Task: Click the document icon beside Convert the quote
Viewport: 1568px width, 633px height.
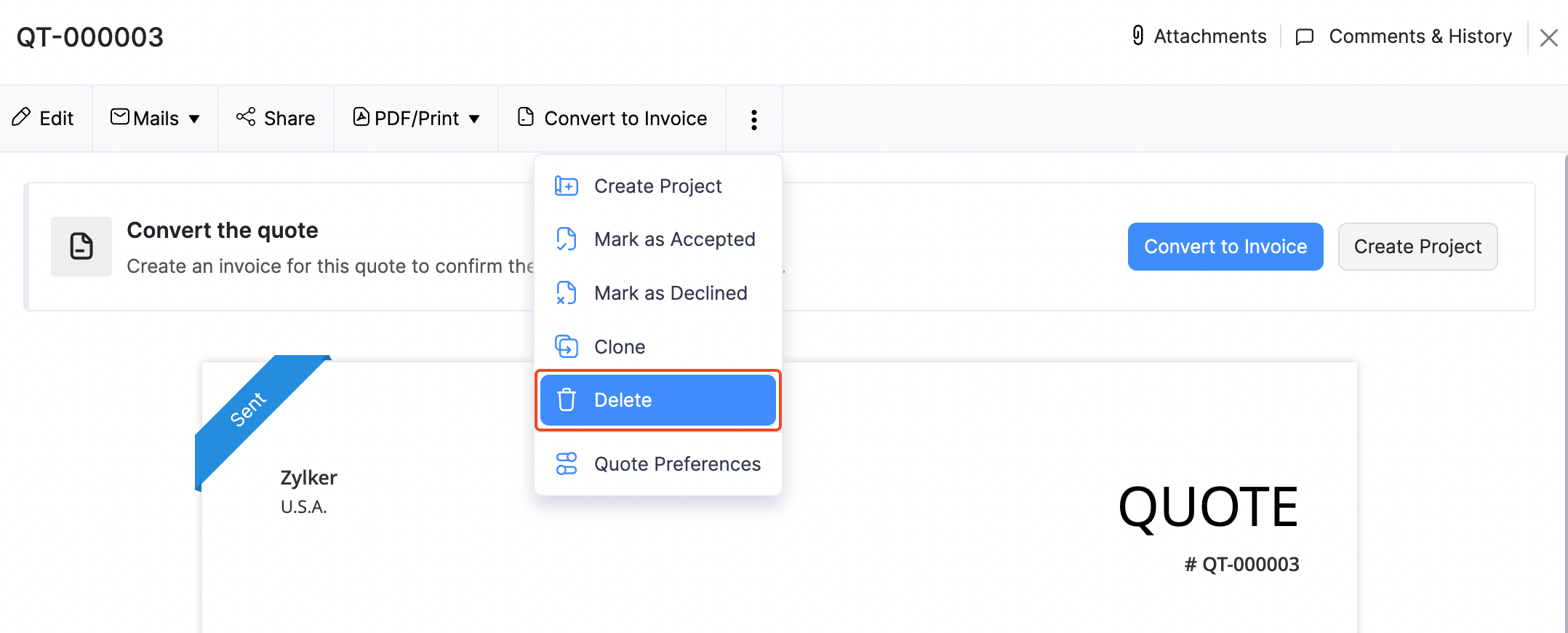Action: click(x=81, y=247)
